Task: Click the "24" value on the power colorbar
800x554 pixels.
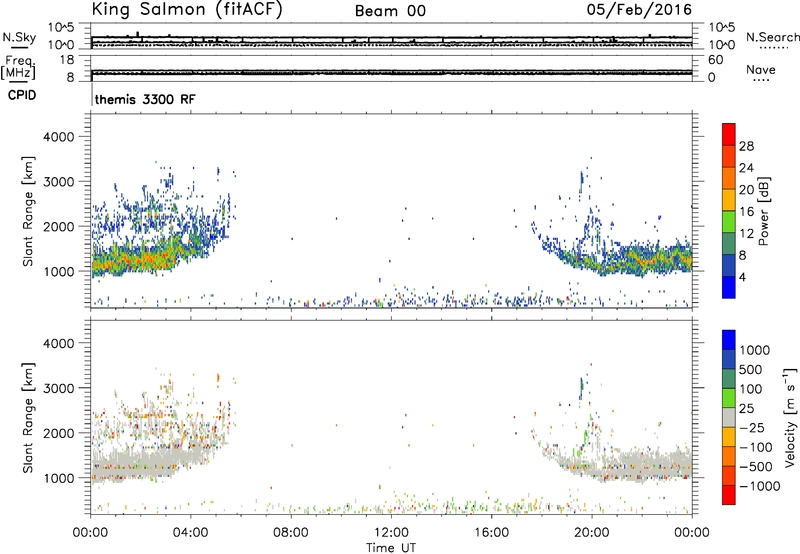Action: point(746,168)
